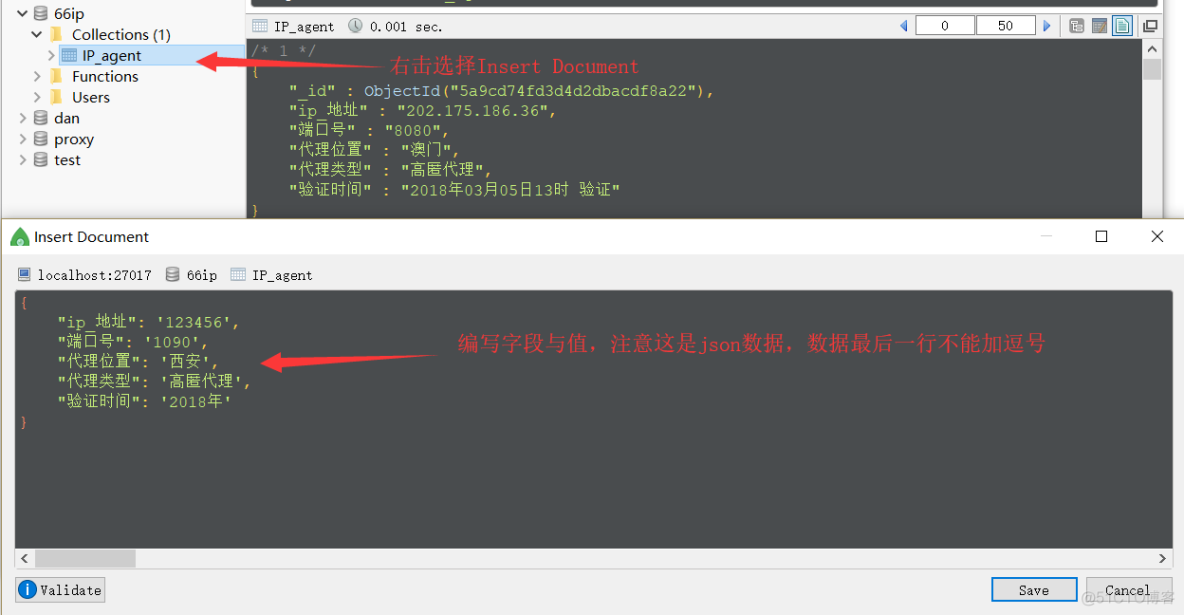Screen dimensions: 1184x615
Task: Go to previous page of results
Action: coord(904,26)
